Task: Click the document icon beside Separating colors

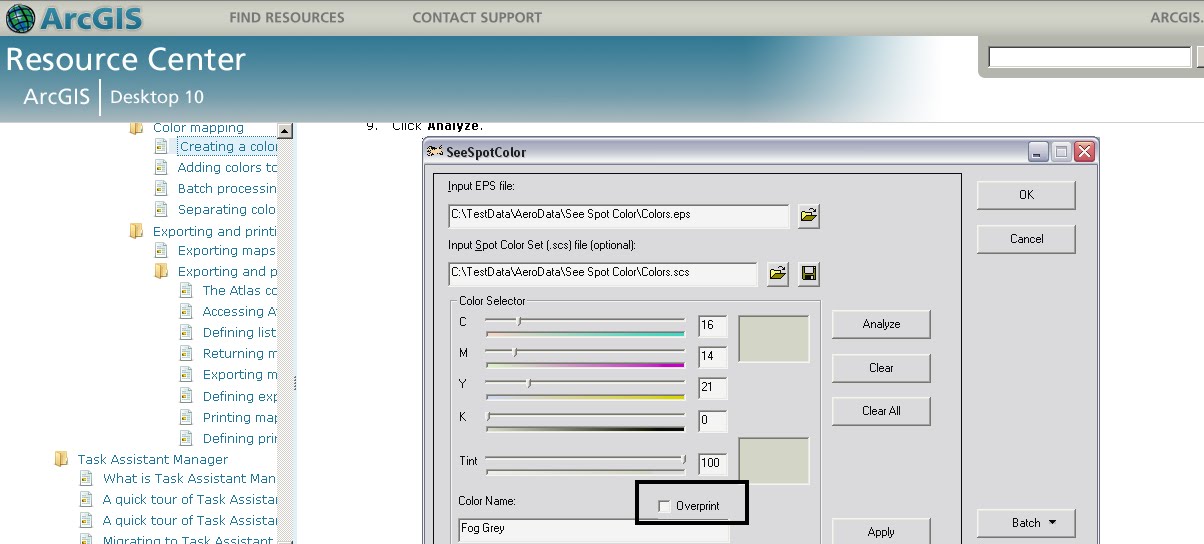Action: pos(161,209)
